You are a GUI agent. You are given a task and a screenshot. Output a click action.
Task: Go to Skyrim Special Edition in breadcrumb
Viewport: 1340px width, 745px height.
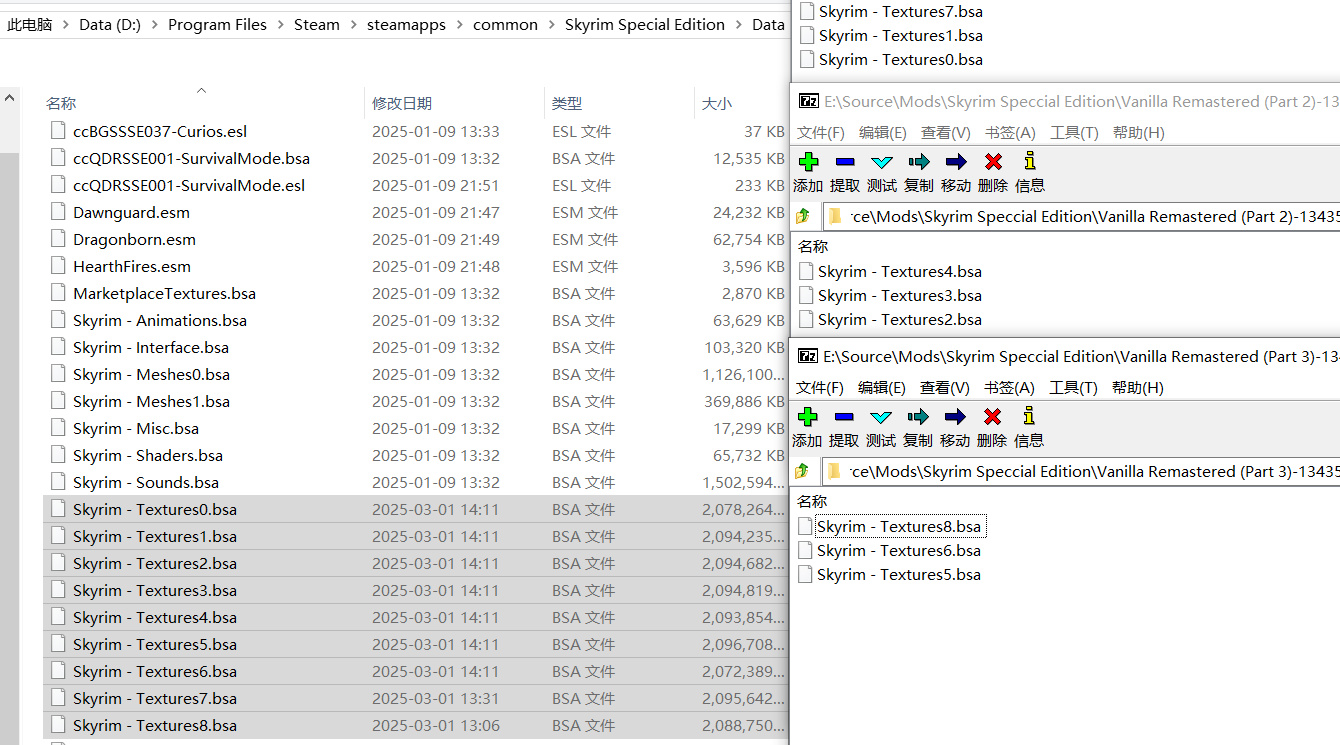point(645,25)
